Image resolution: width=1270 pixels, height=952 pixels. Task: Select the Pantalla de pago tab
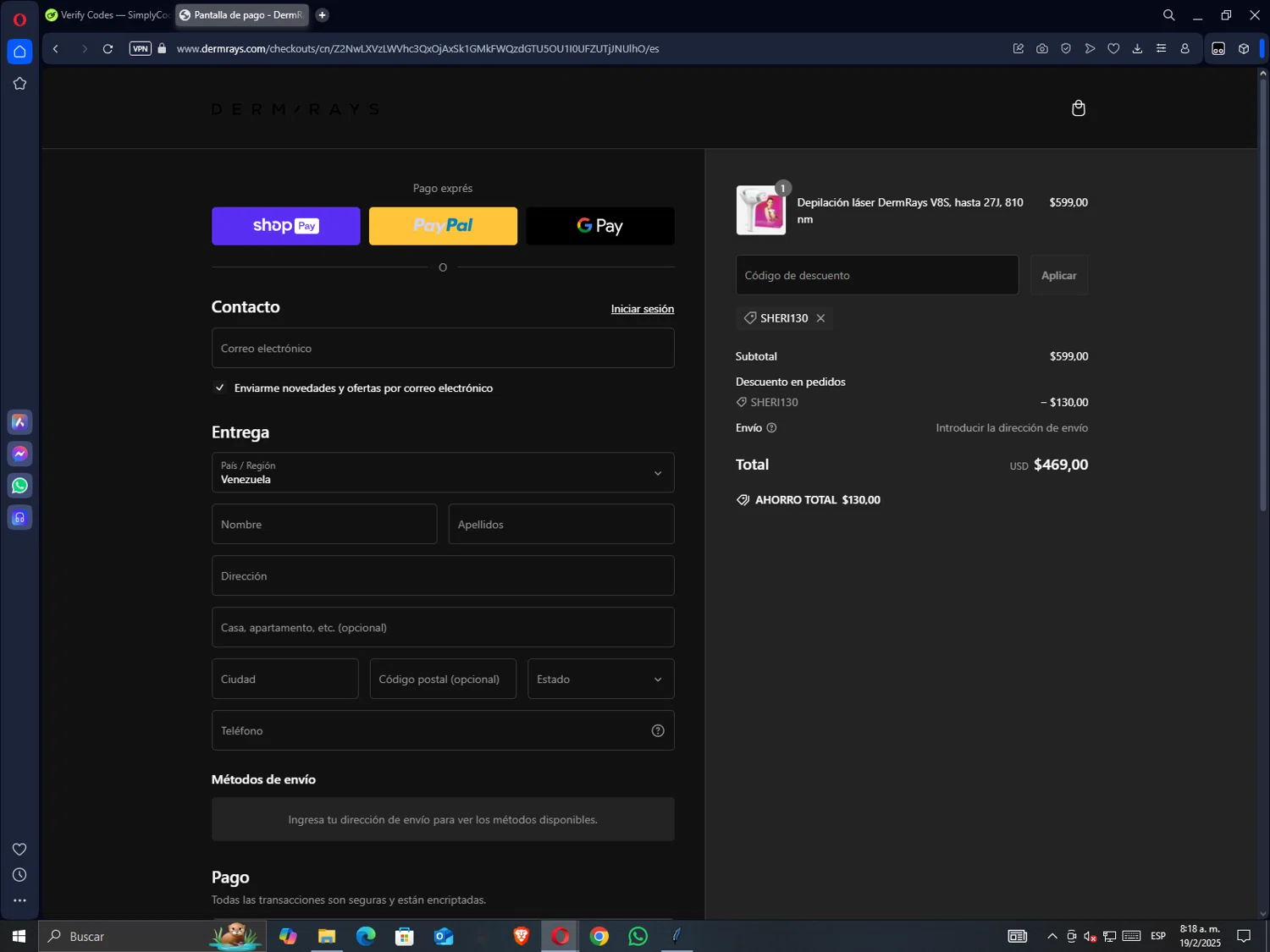[x=241, y=15]
